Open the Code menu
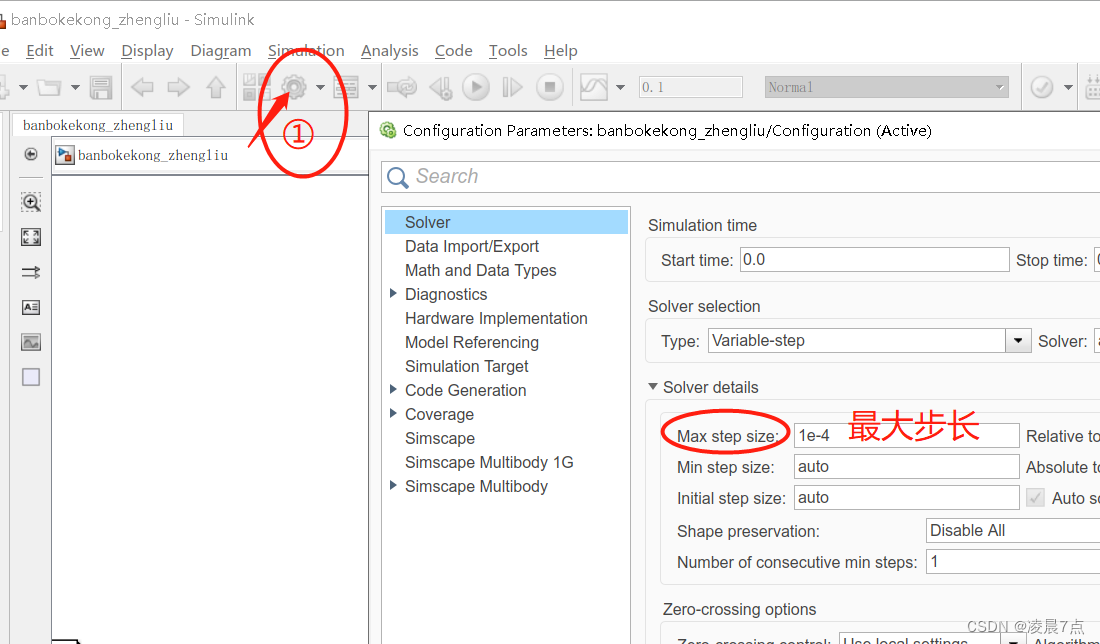Screen dimensions: 1100x644 pos(453,51)
